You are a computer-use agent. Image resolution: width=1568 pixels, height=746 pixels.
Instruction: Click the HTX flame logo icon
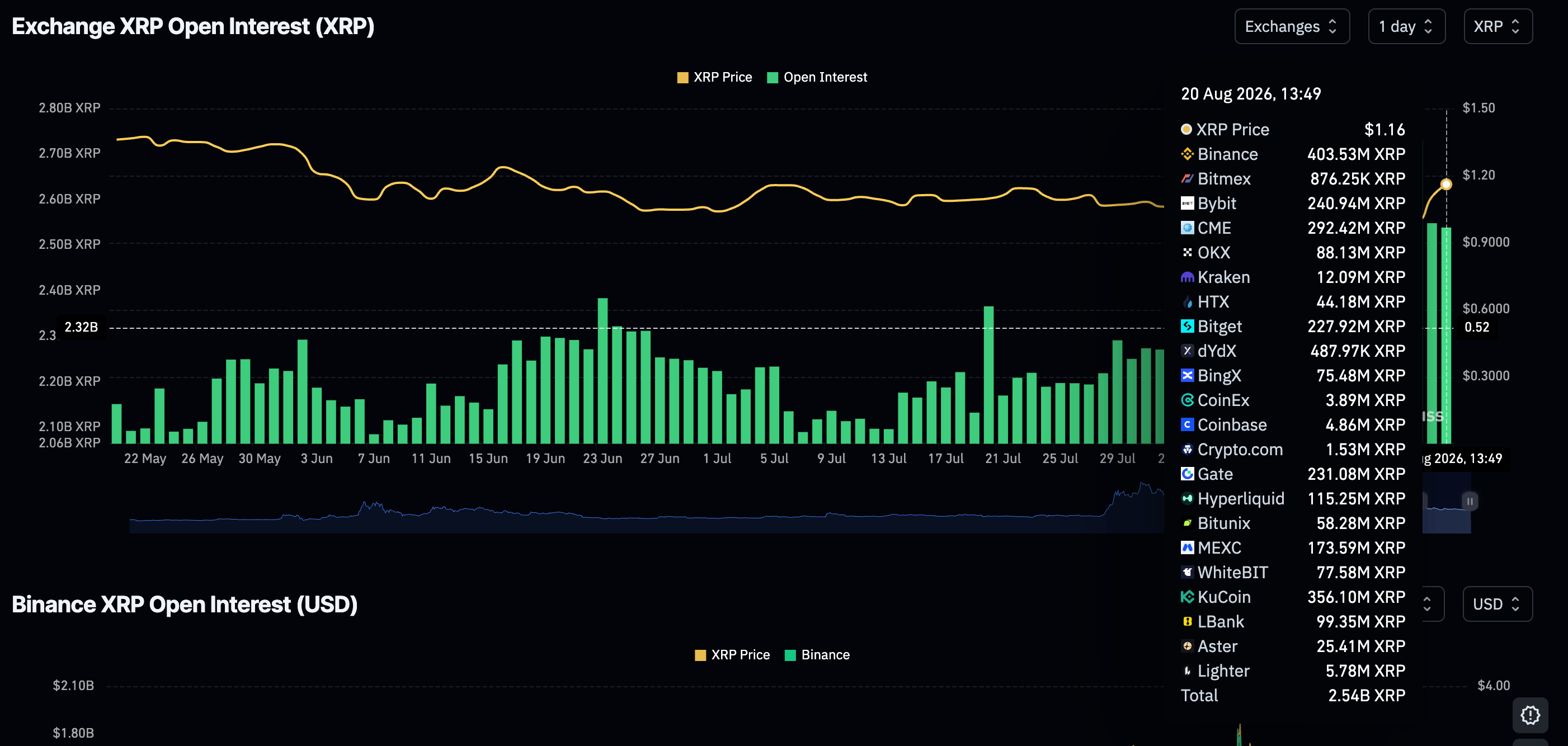1187,302
